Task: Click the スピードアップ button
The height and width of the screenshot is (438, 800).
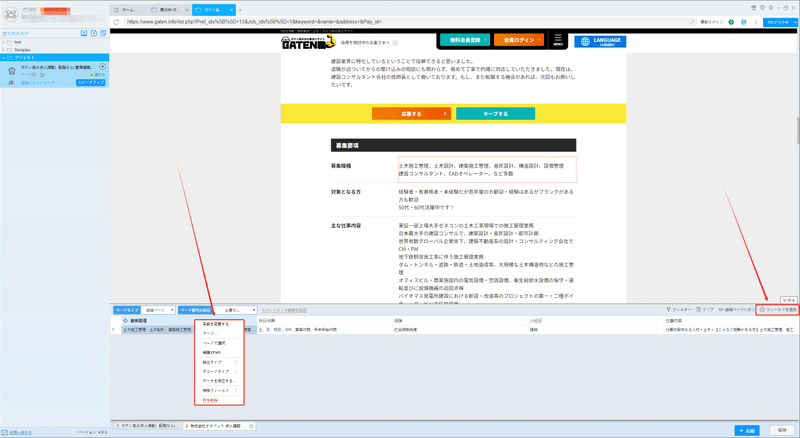Action: click(91, 82)
